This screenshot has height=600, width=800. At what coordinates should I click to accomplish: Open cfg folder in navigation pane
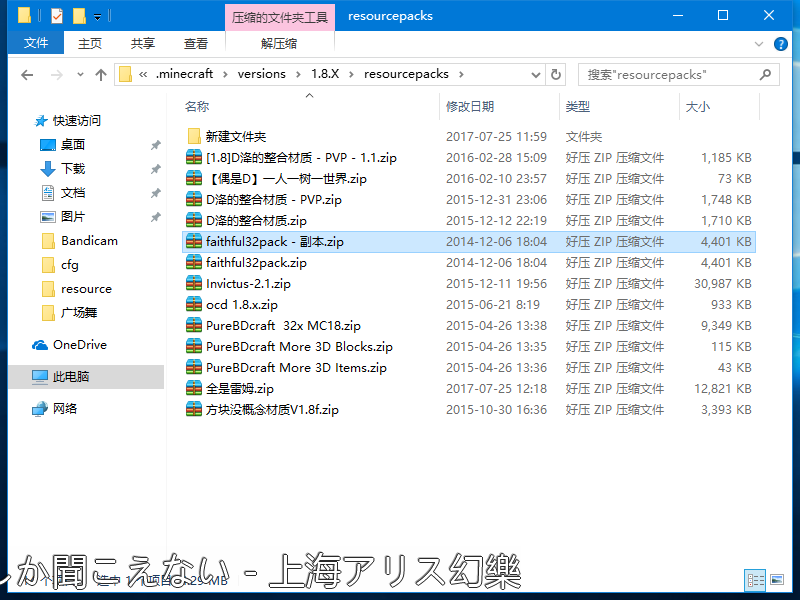(70, 265)
